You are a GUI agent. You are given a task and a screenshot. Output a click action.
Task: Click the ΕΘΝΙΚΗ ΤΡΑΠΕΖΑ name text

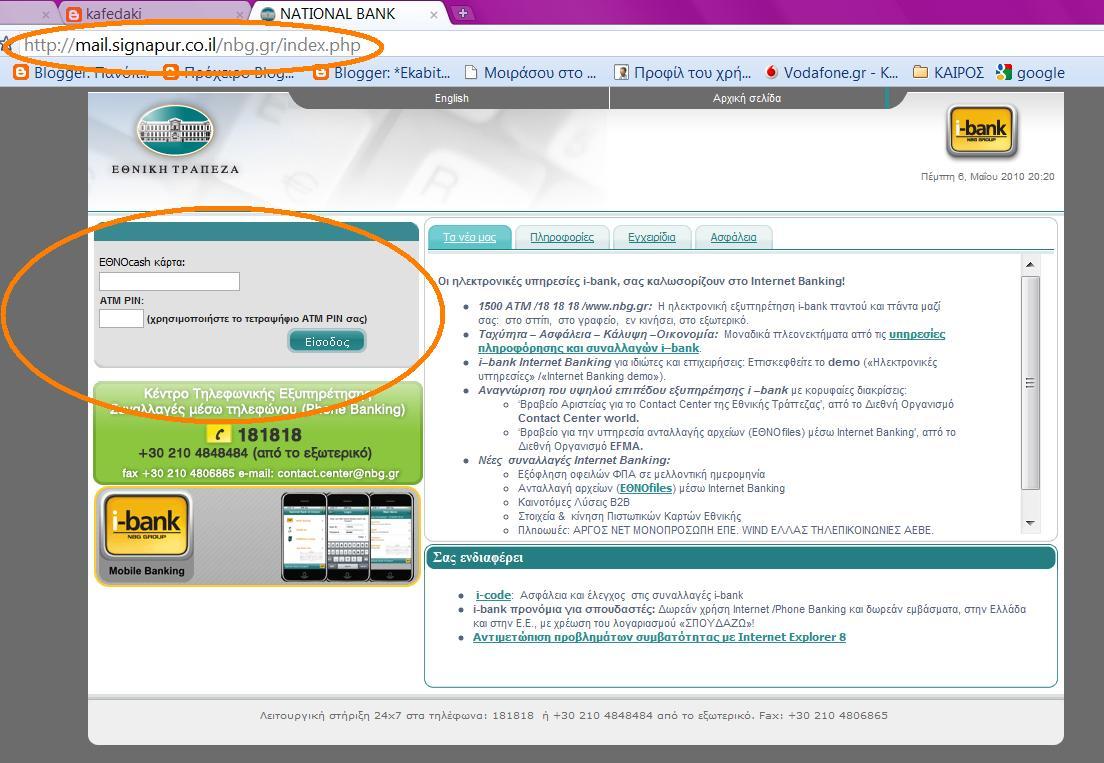175,169
